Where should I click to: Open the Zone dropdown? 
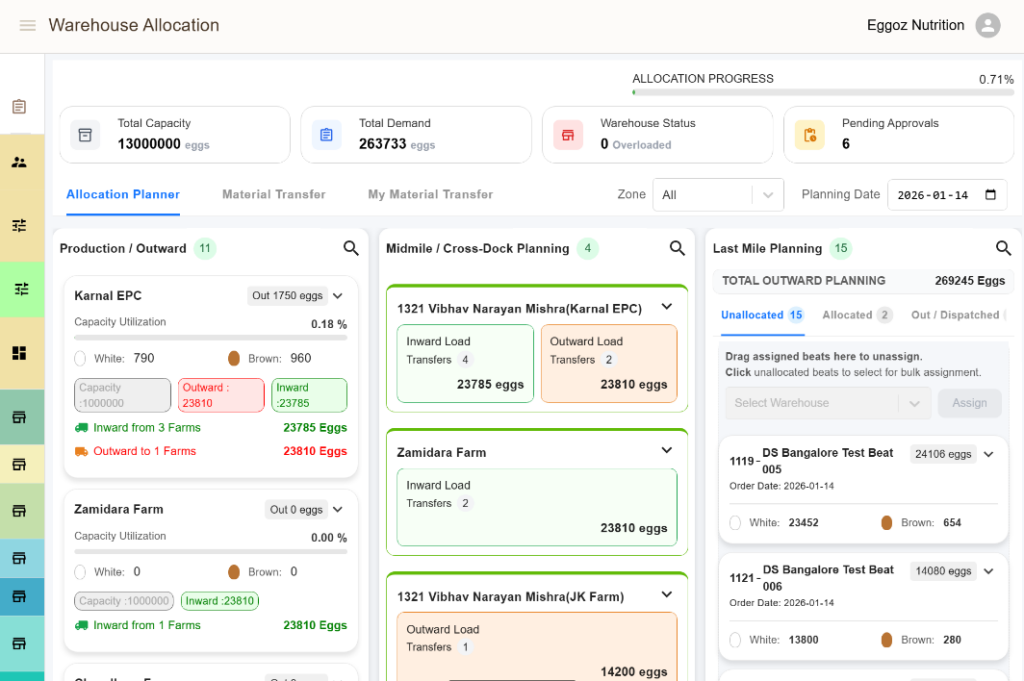(x=717, y=195)
